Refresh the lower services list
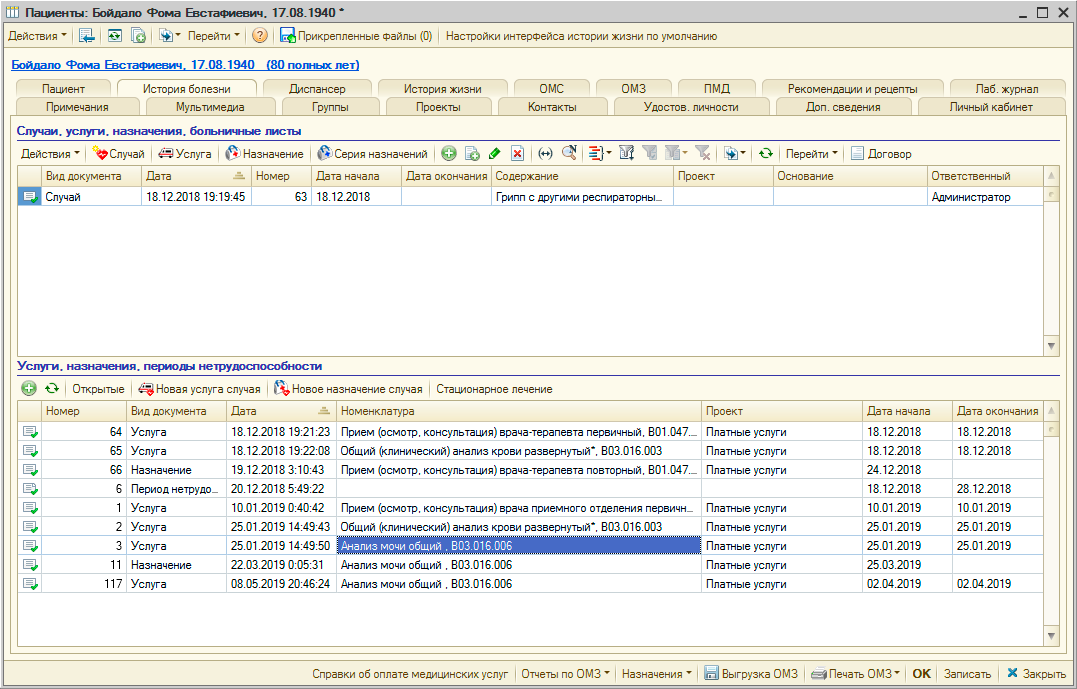Image resolution: width=1077 pixels, height=689 pixels. pos(51,389)
